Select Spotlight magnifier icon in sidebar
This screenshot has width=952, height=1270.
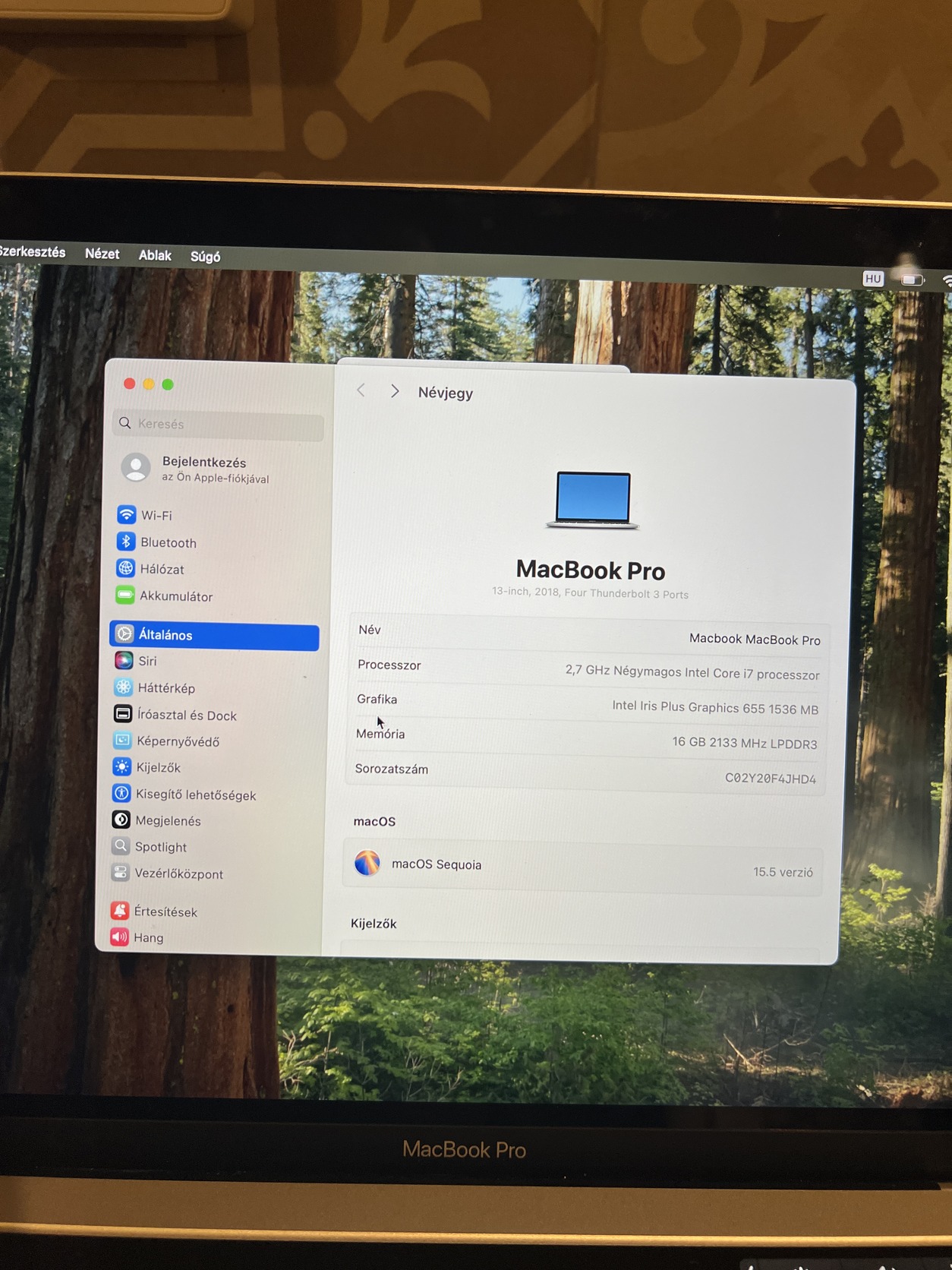[x=121, y=846]
